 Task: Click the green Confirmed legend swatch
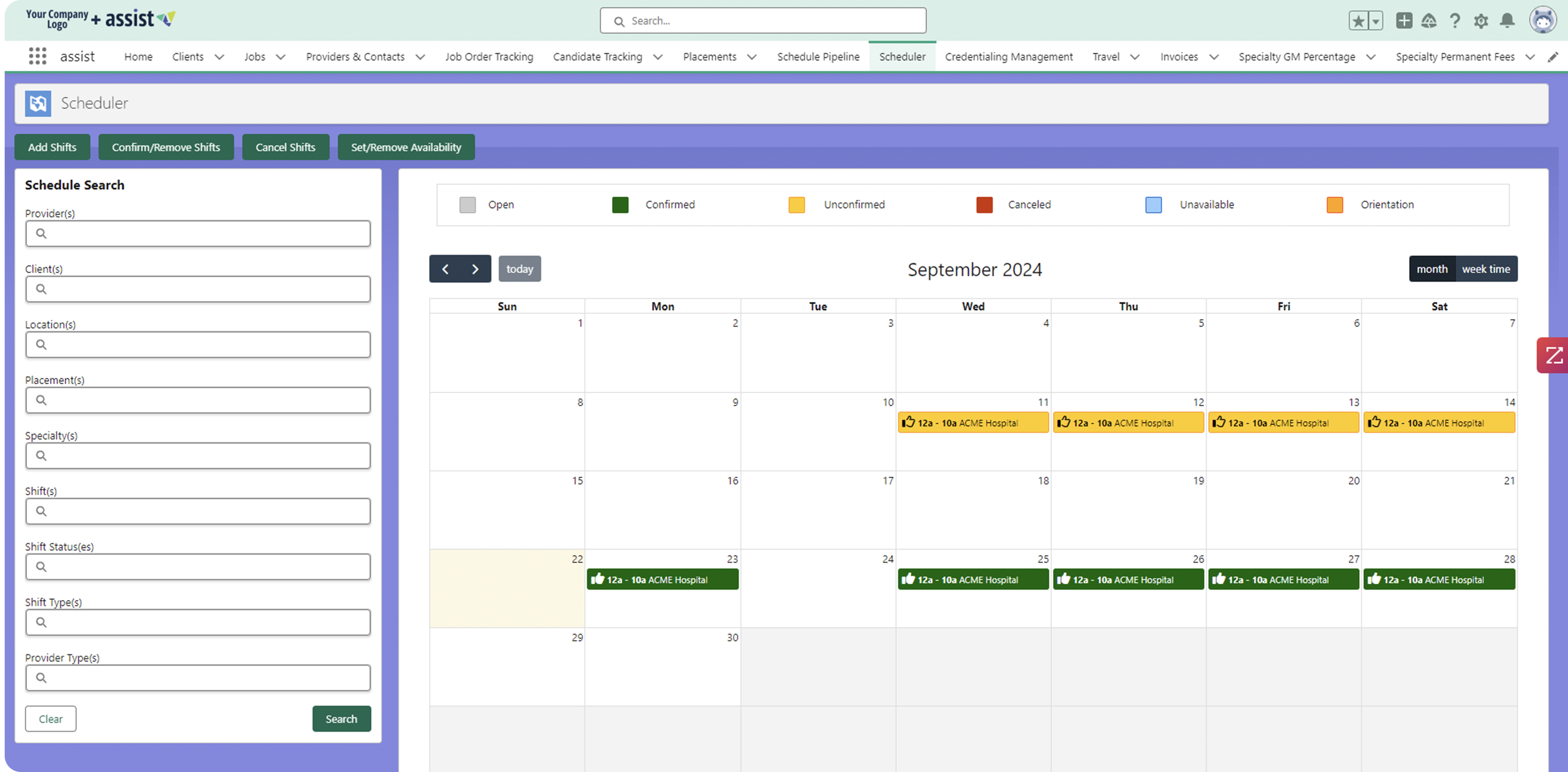620,205
